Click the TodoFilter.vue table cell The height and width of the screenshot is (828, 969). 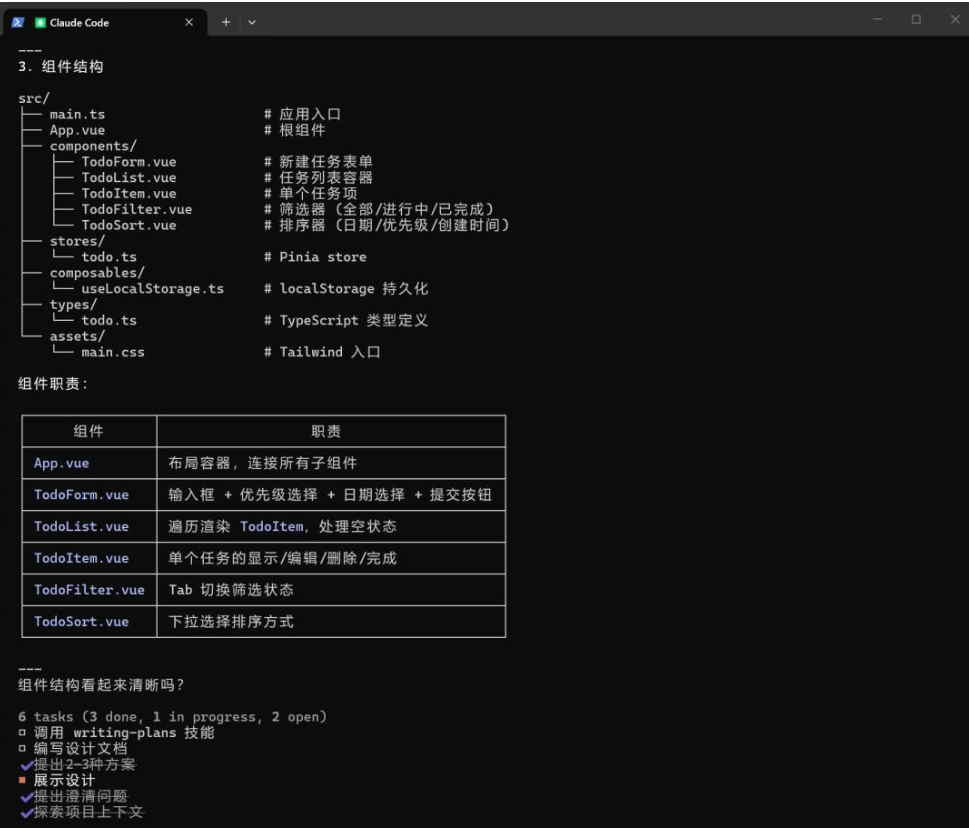[90, 590]
